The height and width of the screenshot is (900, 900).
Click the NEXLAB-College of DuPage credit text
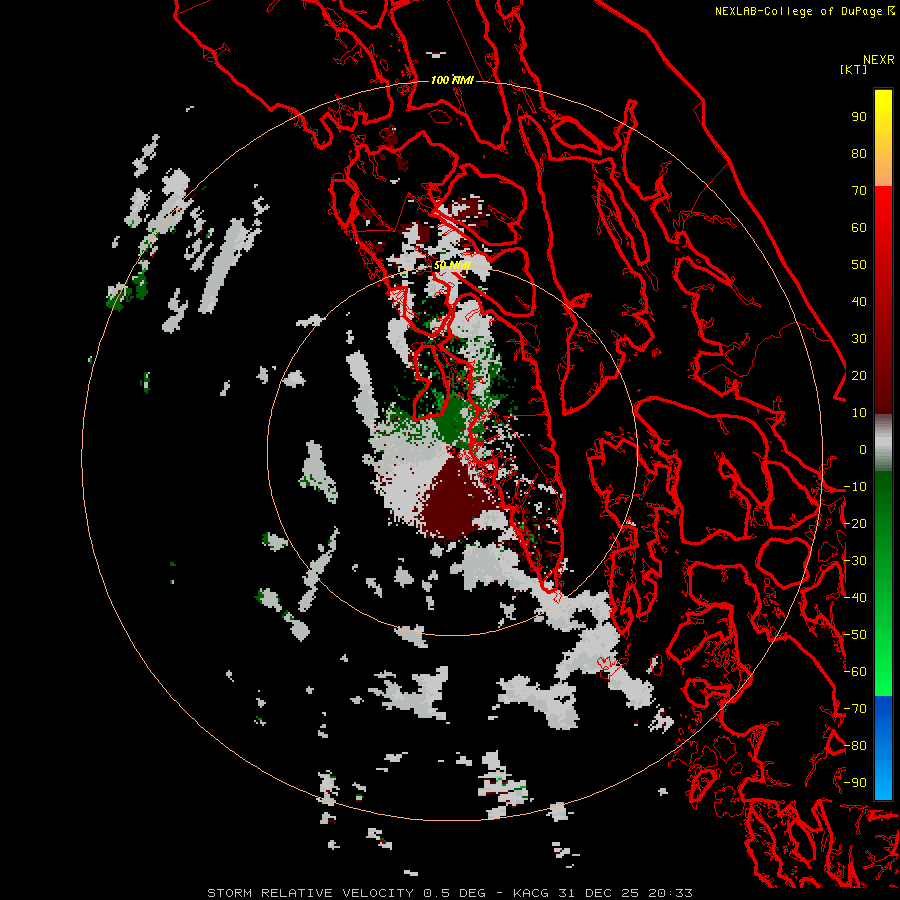coord(804,11)
